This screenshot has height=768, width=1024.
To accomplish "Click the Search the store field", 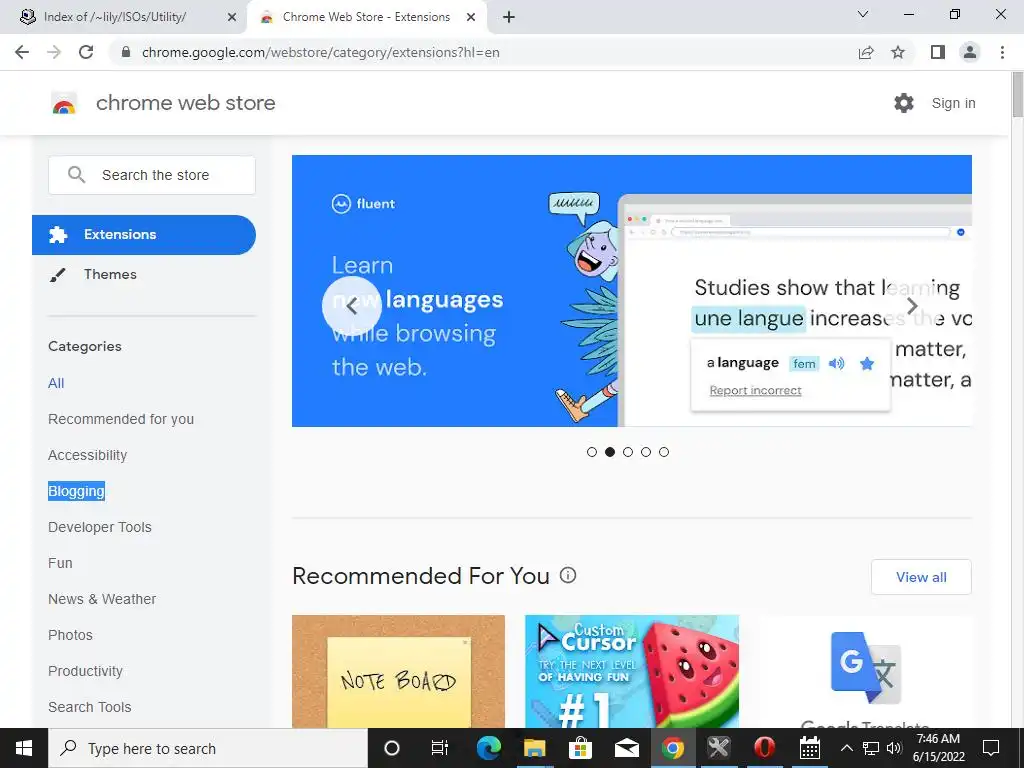I will tap(152, 175).
